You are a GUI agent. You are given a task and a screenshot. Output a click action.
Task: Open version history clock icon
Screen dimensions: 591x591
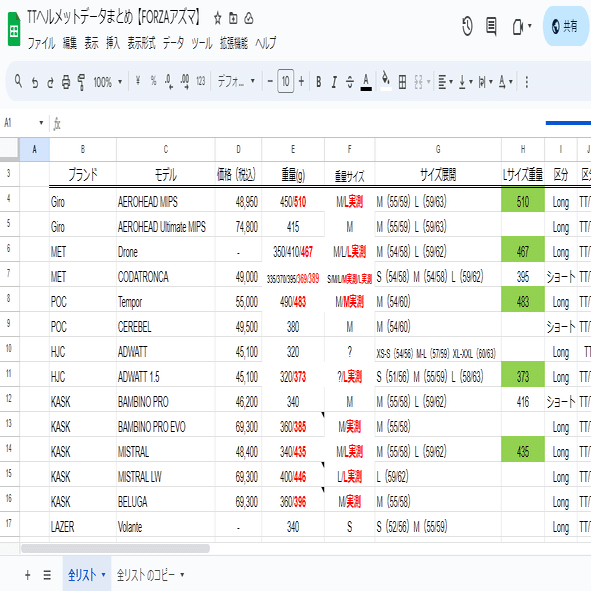tap(467, 26)
